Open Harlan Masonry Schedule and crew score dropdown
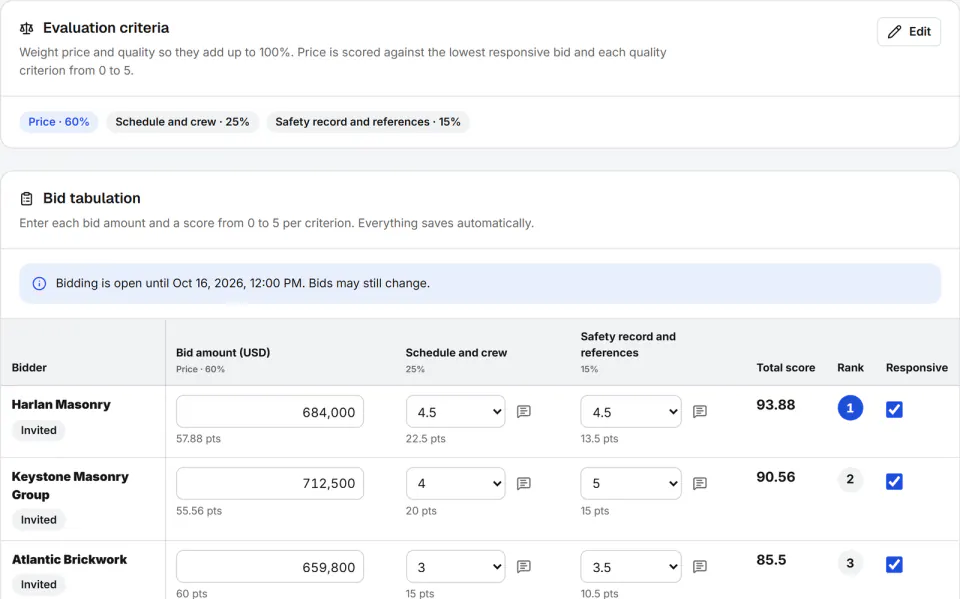The width and height of the screenshot is (960, 599). 456,412
